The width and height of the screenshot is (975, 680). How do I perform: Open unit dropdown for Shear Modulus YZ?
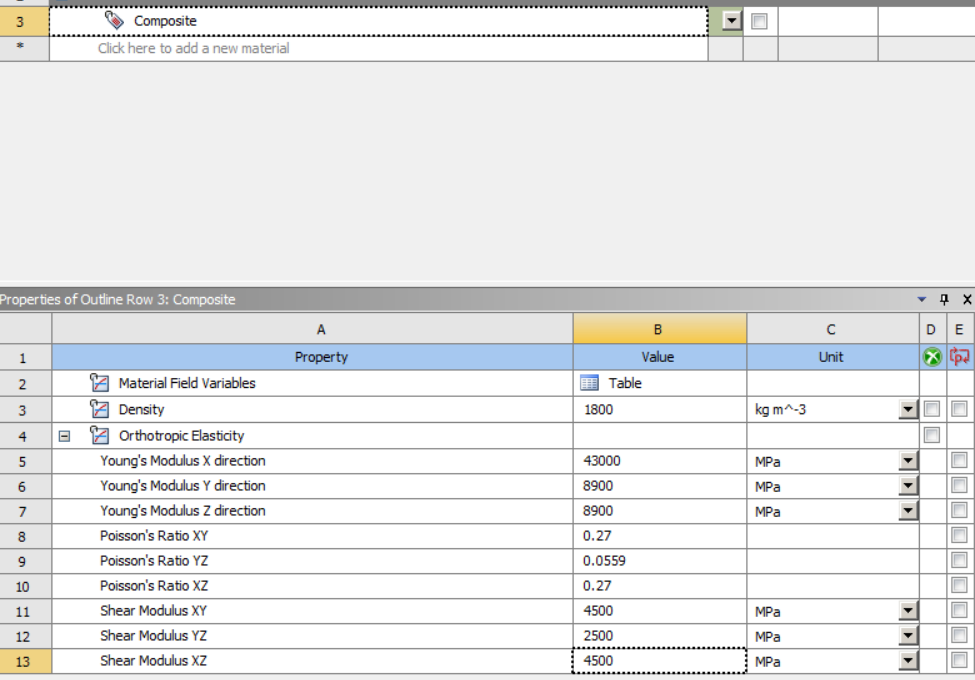click(x=907, y=636)
